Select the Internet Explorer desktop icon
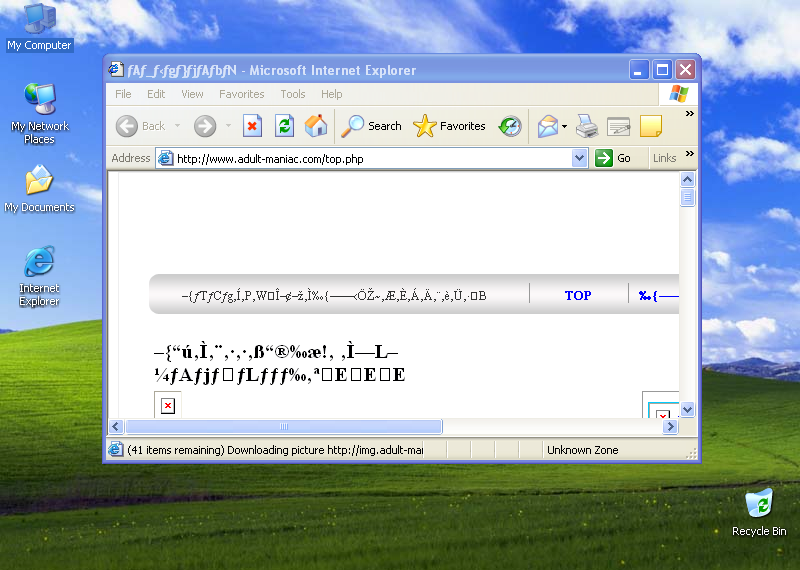The height and width of the screenshot is (570, 800). pos(39,276)
